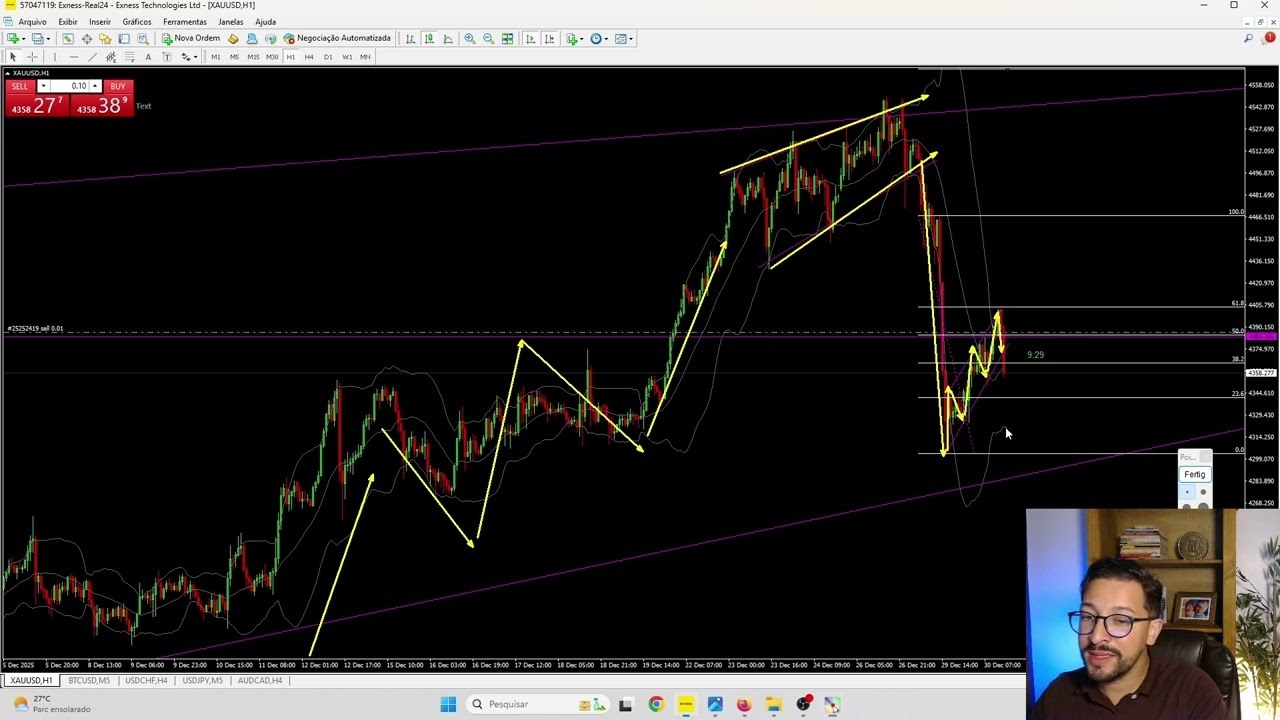Screen dimensions: 1280x720
Task: Open new chart dropdown icon
Action: tap(16, 38)
